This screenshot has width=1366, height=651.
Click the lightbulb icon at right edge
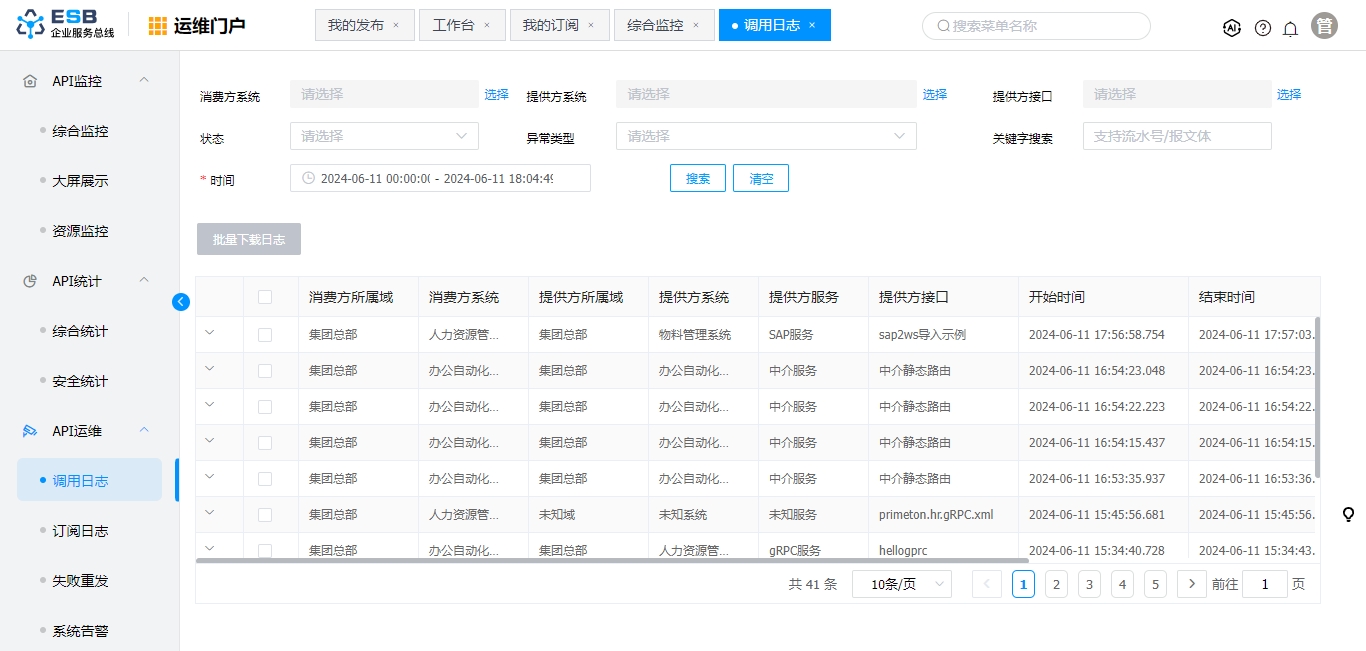[x=1348, y=515]
